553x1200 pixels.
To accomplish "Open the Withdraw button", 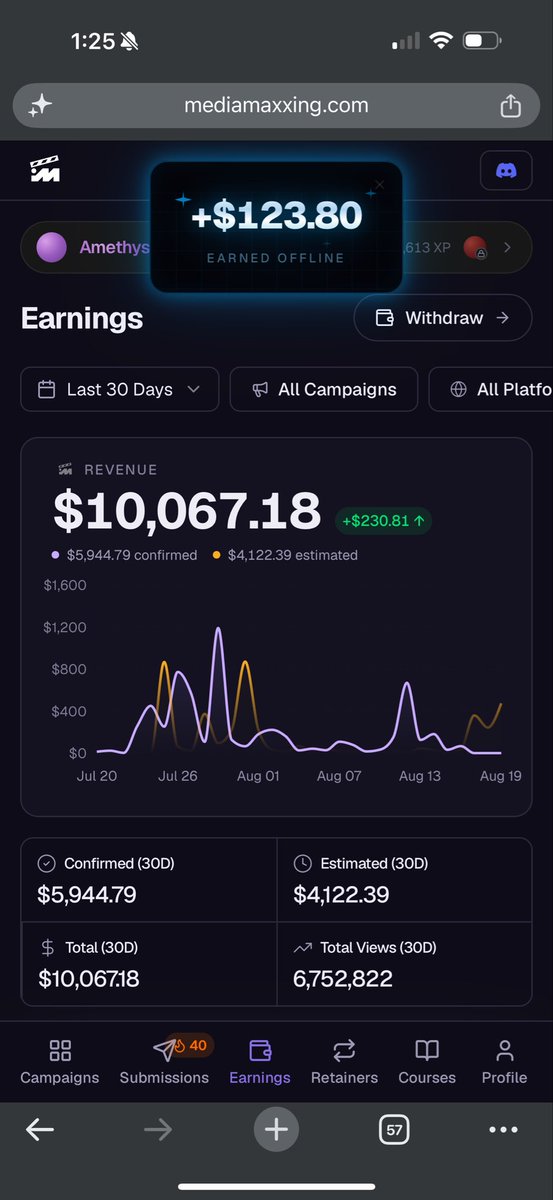I will tap(443, 318).
